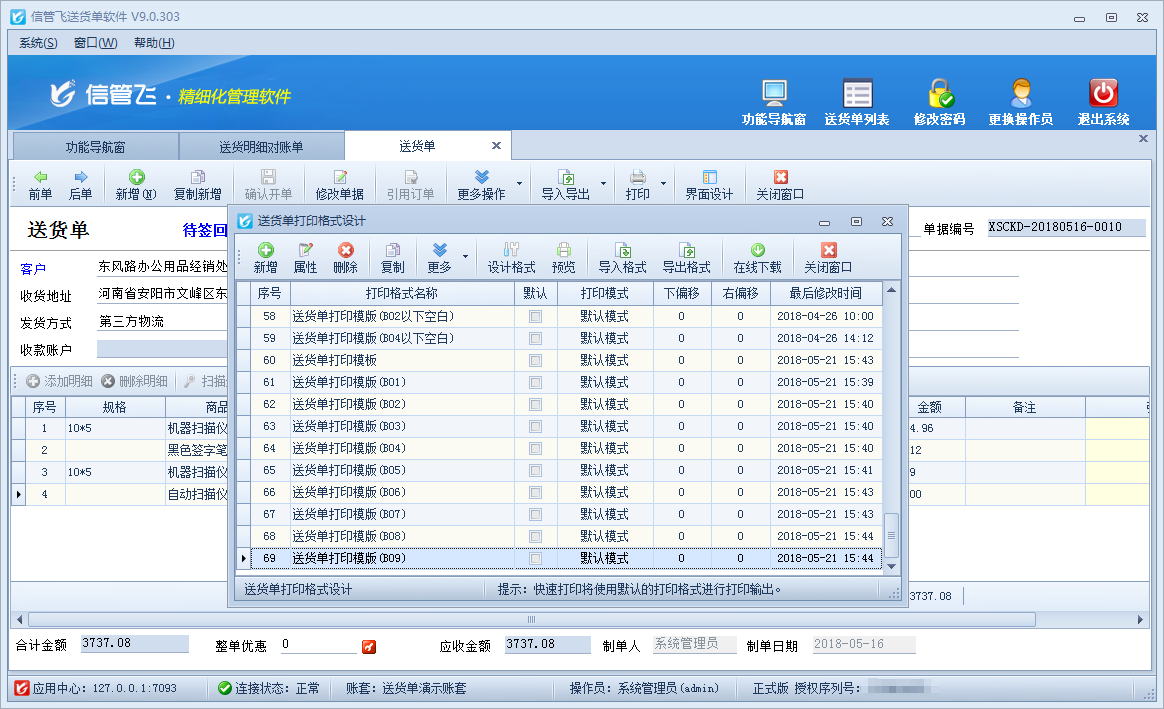Check default box for template B08
This screenshot has height=709, width=1164.
click(535, 536)
